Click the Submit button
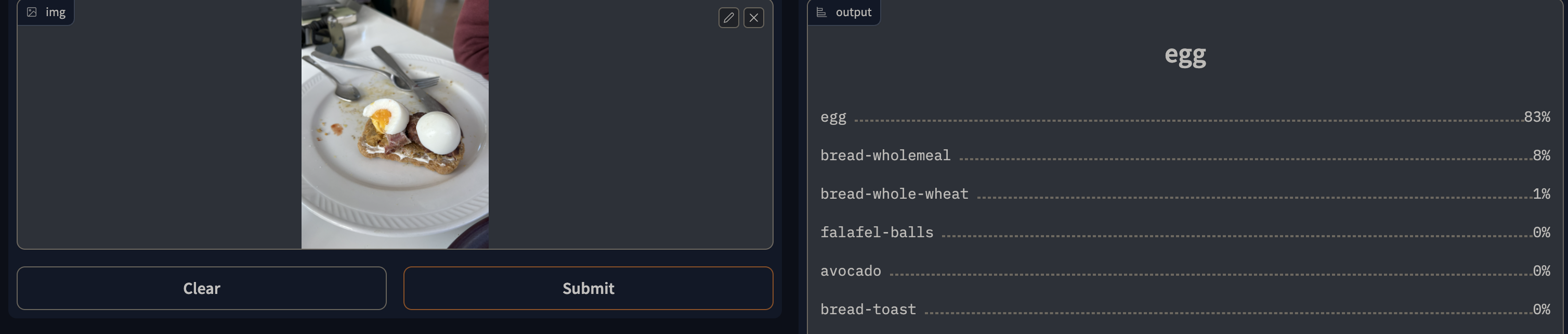 (x=588, y=288)
